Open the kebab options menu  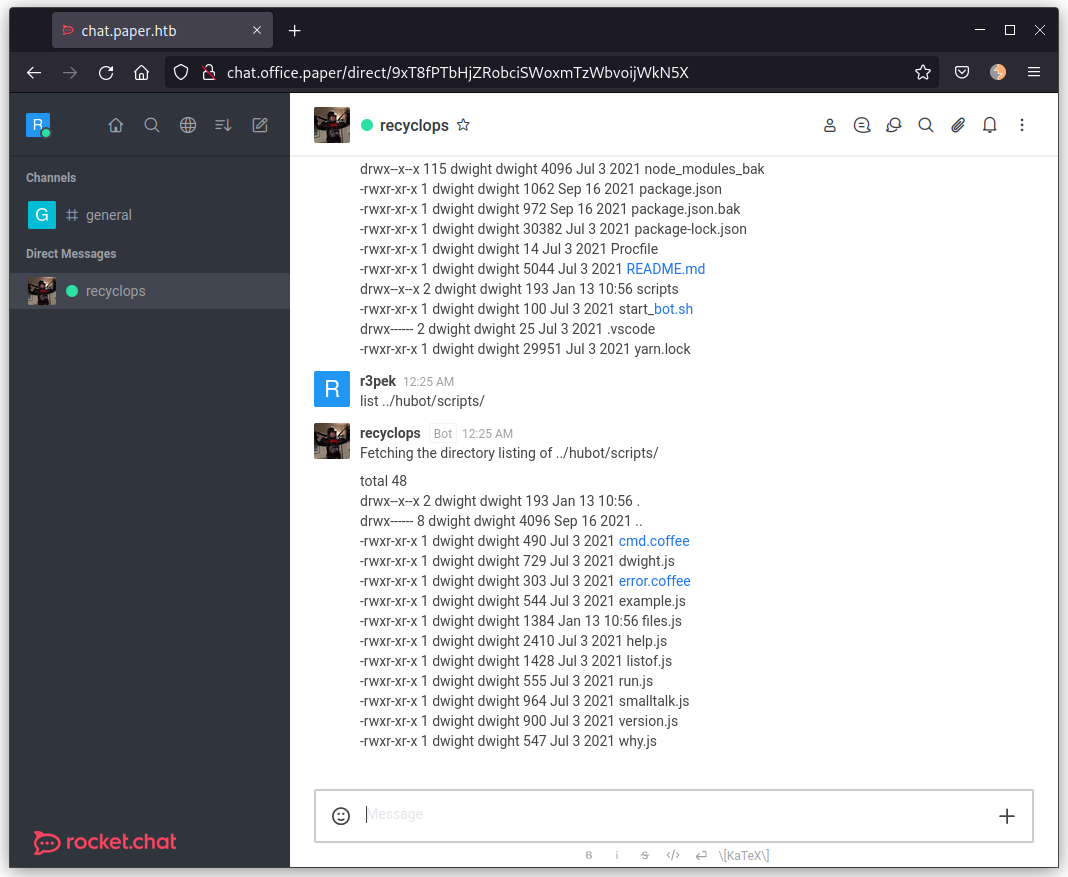(1021, 124)
